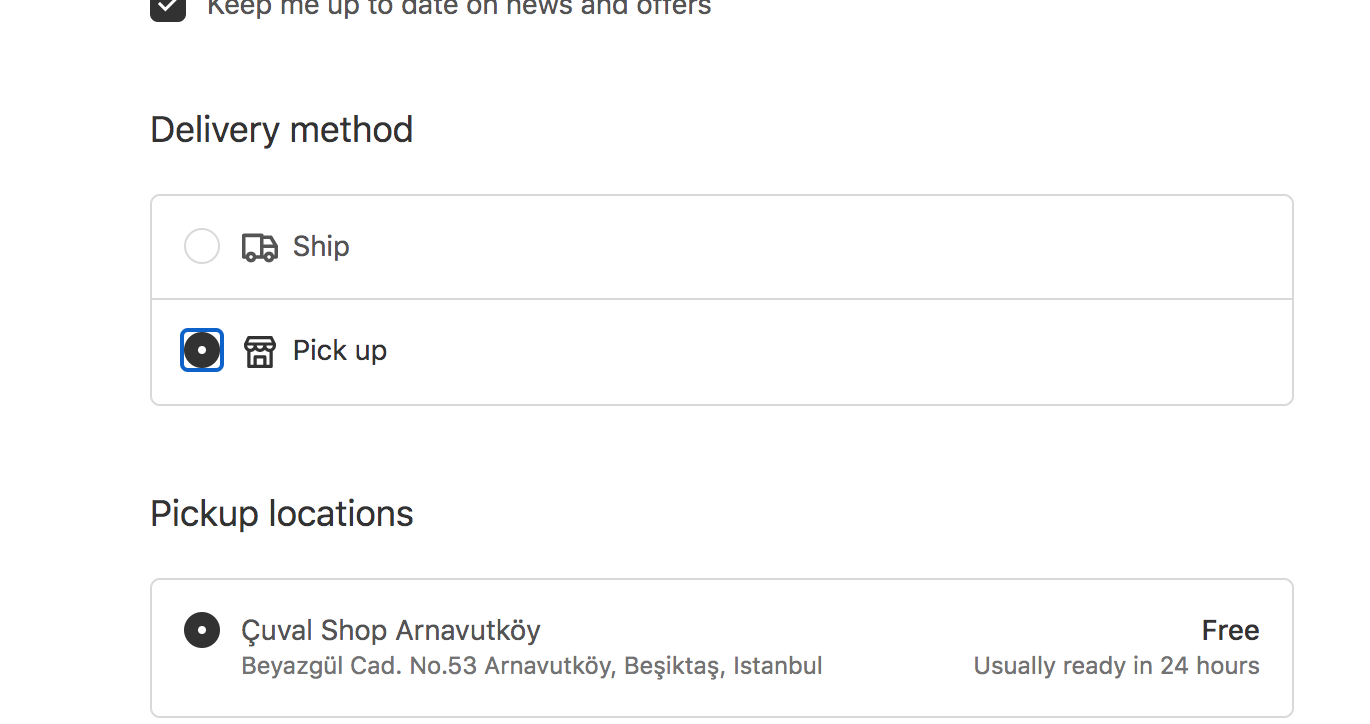Click the checkmark inside the offers checkbox
Screen dimensions: 1370x724
point(168,8)
